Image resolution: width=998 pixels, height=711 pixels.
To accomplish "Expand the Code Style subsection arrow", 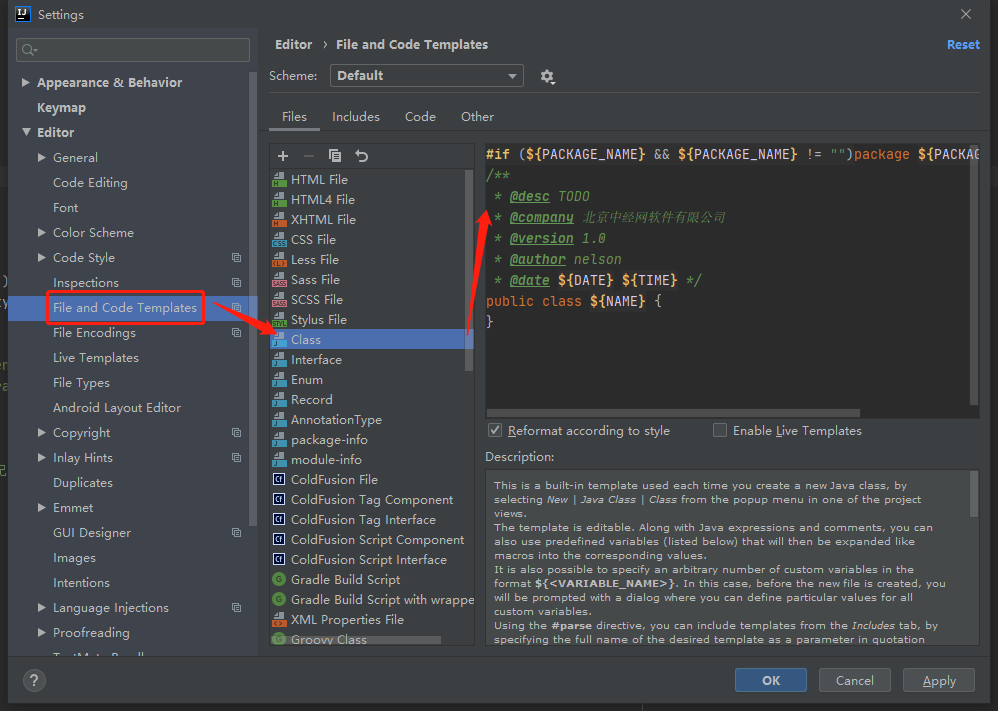I will [41, 258].
